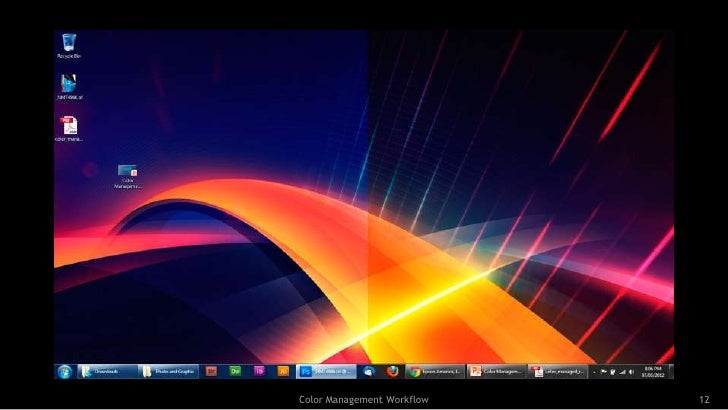The width and height of the screenshot is (728, 410).
Task: Open the volume speaker tray icon
Action: (631, 372)
